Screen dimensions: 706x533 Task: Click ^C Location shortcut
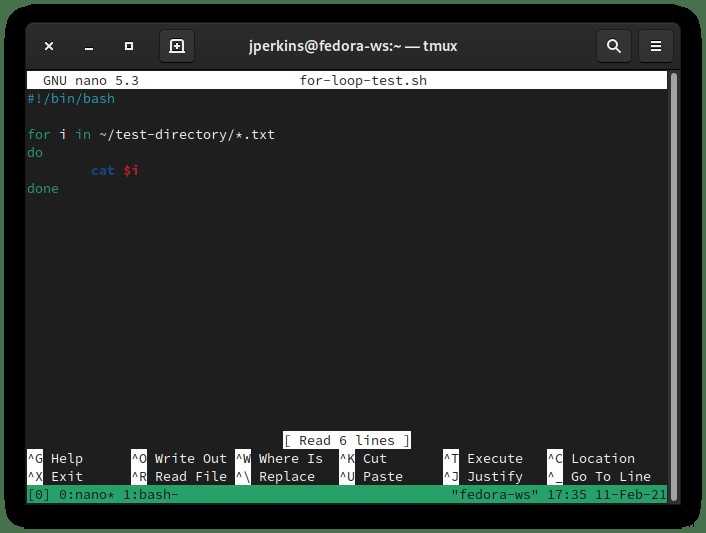pyautogui.click(x=591, y=458)
